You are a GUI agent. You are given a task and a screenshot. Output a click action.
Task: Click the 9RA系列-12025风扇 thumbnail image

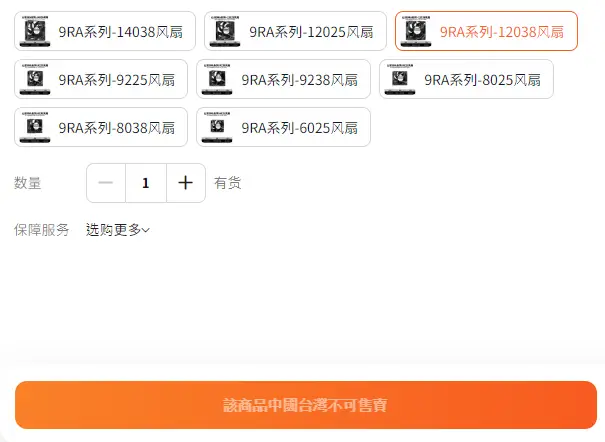click(x=225, y=31)
